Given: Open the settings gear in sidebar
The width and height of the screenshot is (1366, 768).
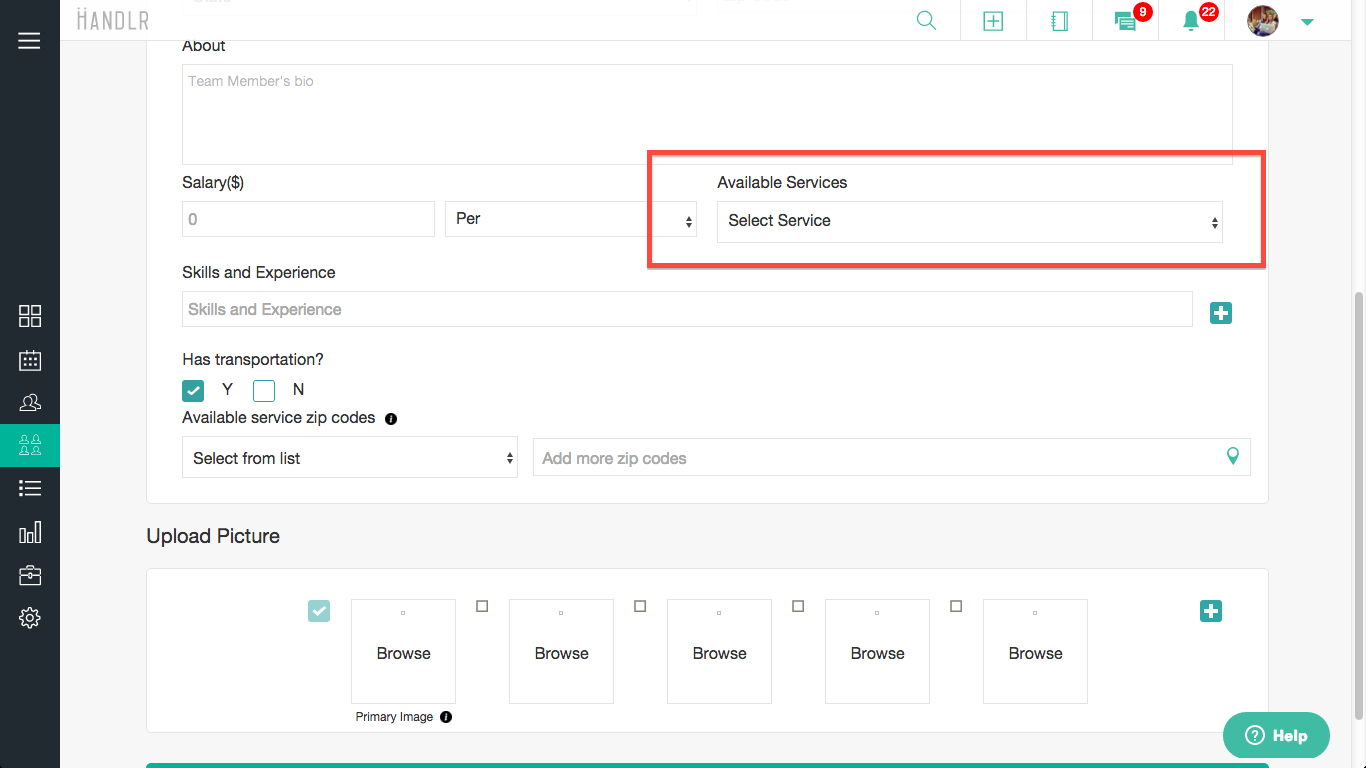Looking at the screenshot, I should pyautogui.click(x=30, y=618).
